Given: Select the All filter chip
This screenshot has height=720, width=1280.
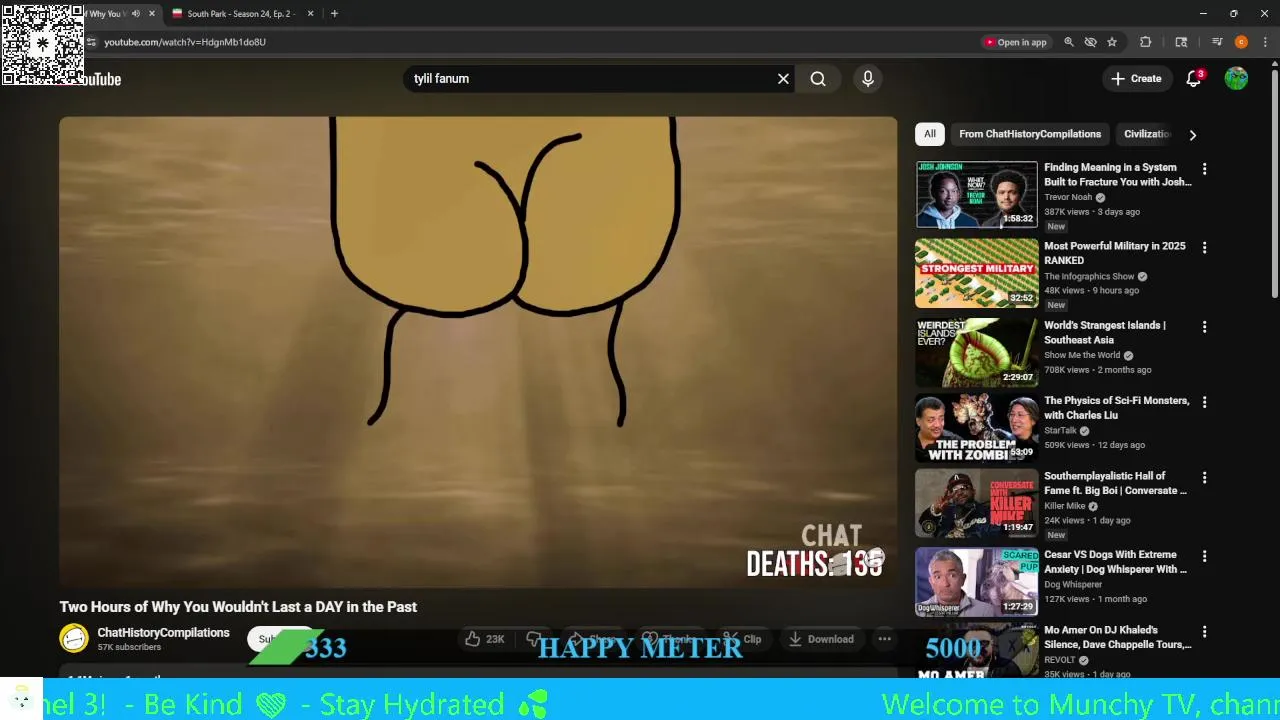Looking at the screenshot, I should [x=930, y=134].
